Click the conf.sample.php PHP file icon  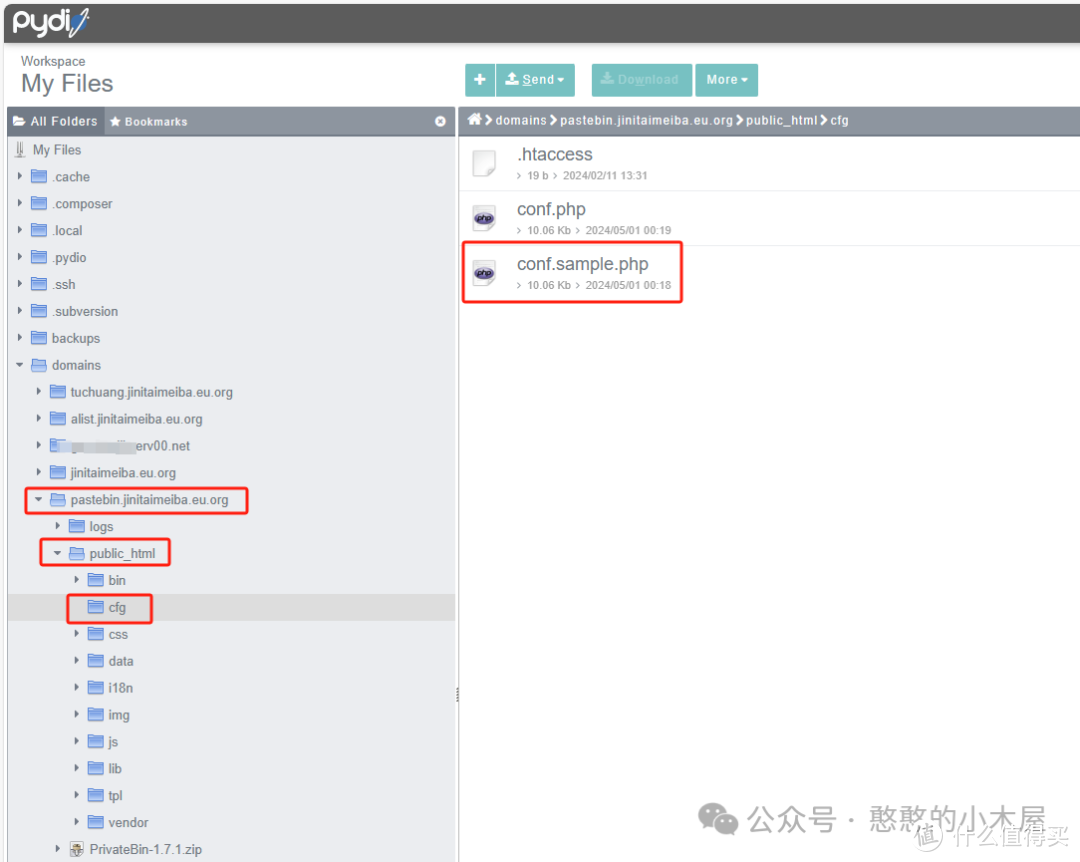click(x=484, y=274)
